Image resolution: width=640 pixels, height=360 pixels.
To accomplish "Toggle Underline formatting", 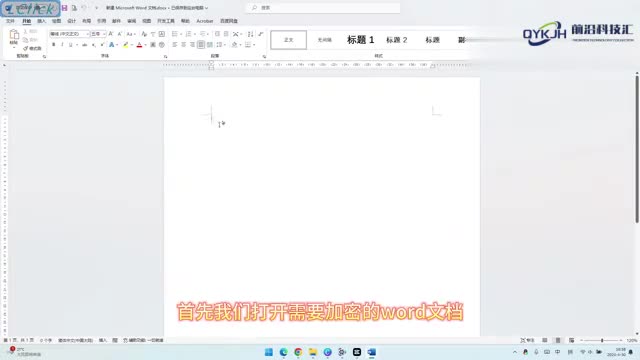I will click(x=71, y=44).
